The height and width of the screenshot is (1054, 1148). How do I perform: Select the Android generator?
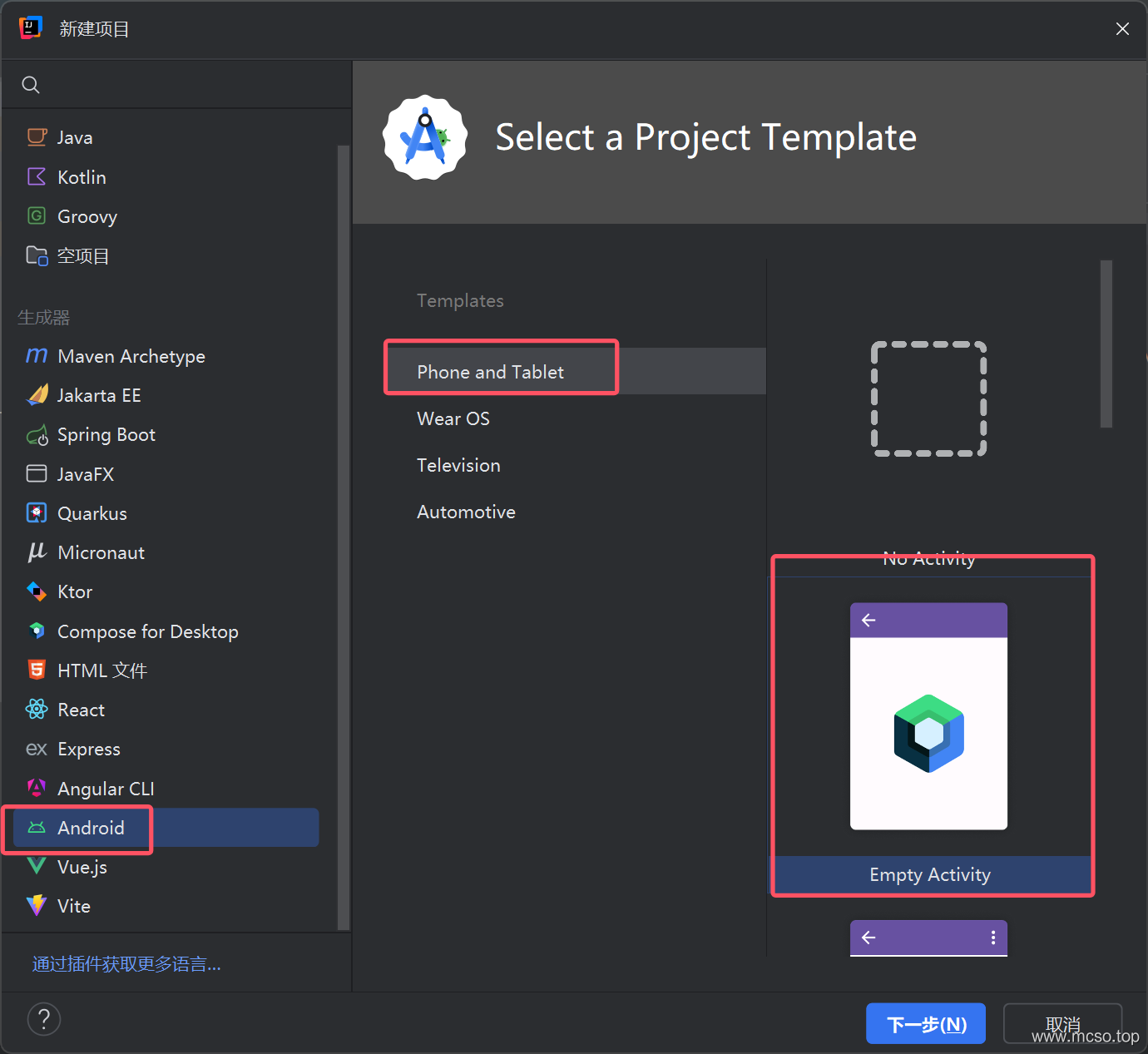click(166, 827)
